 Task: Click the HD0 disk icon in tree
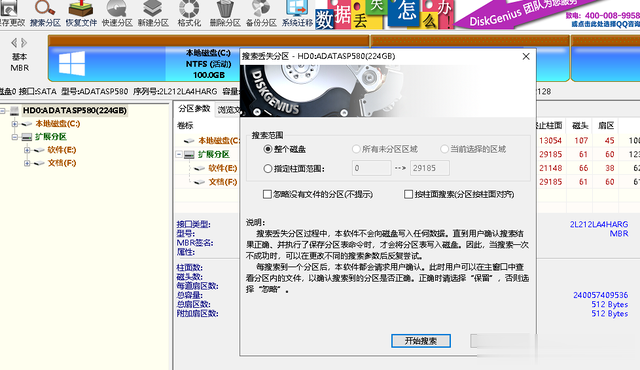click(15, 111)
